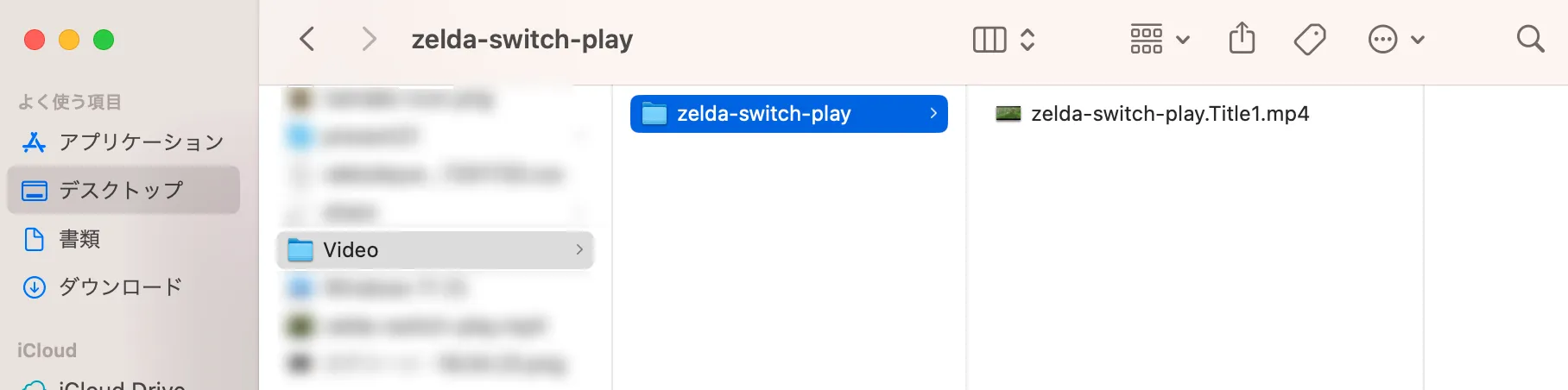
Task: Open the column view switcher icon
Action: coord(989,40)
